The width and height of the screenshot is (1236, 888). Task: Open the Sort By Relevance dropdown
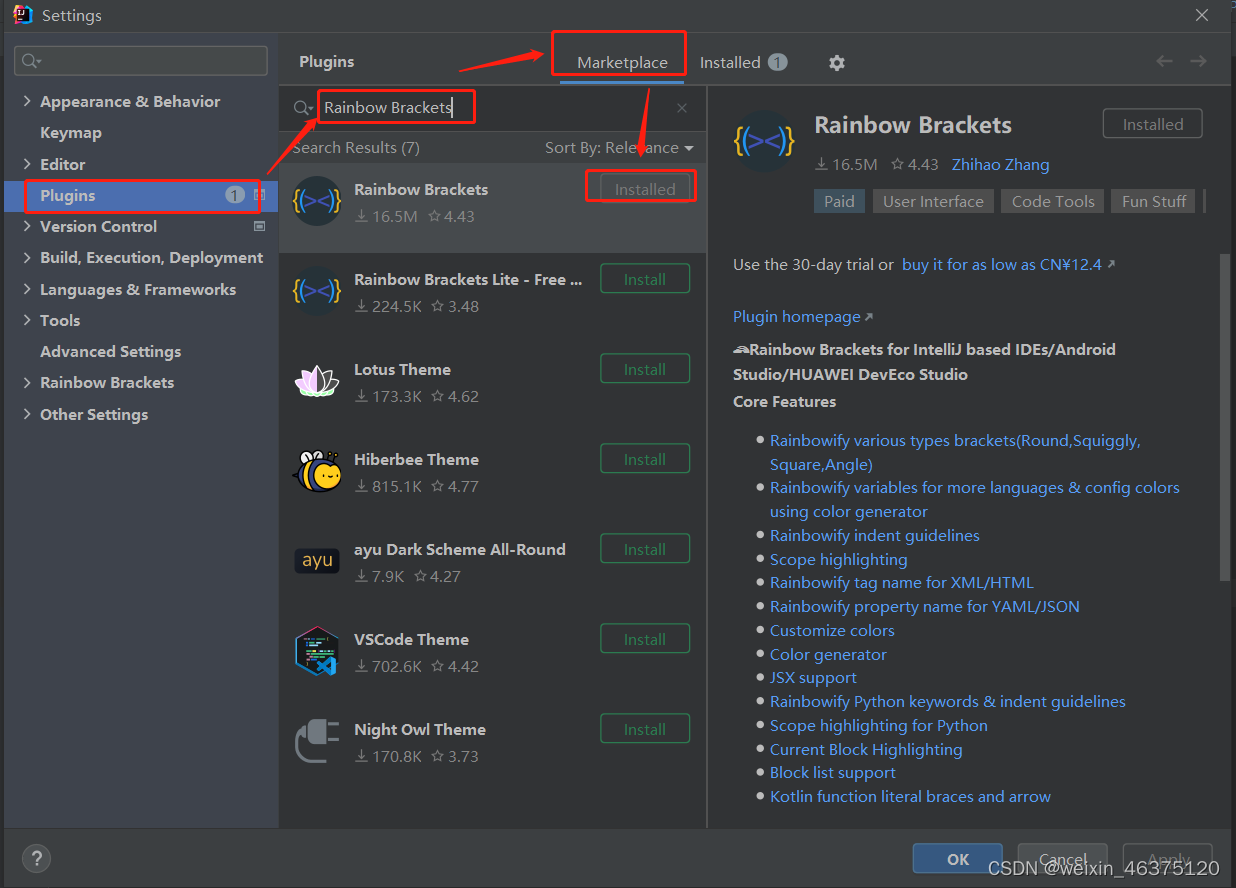click(x=619, y=148)
